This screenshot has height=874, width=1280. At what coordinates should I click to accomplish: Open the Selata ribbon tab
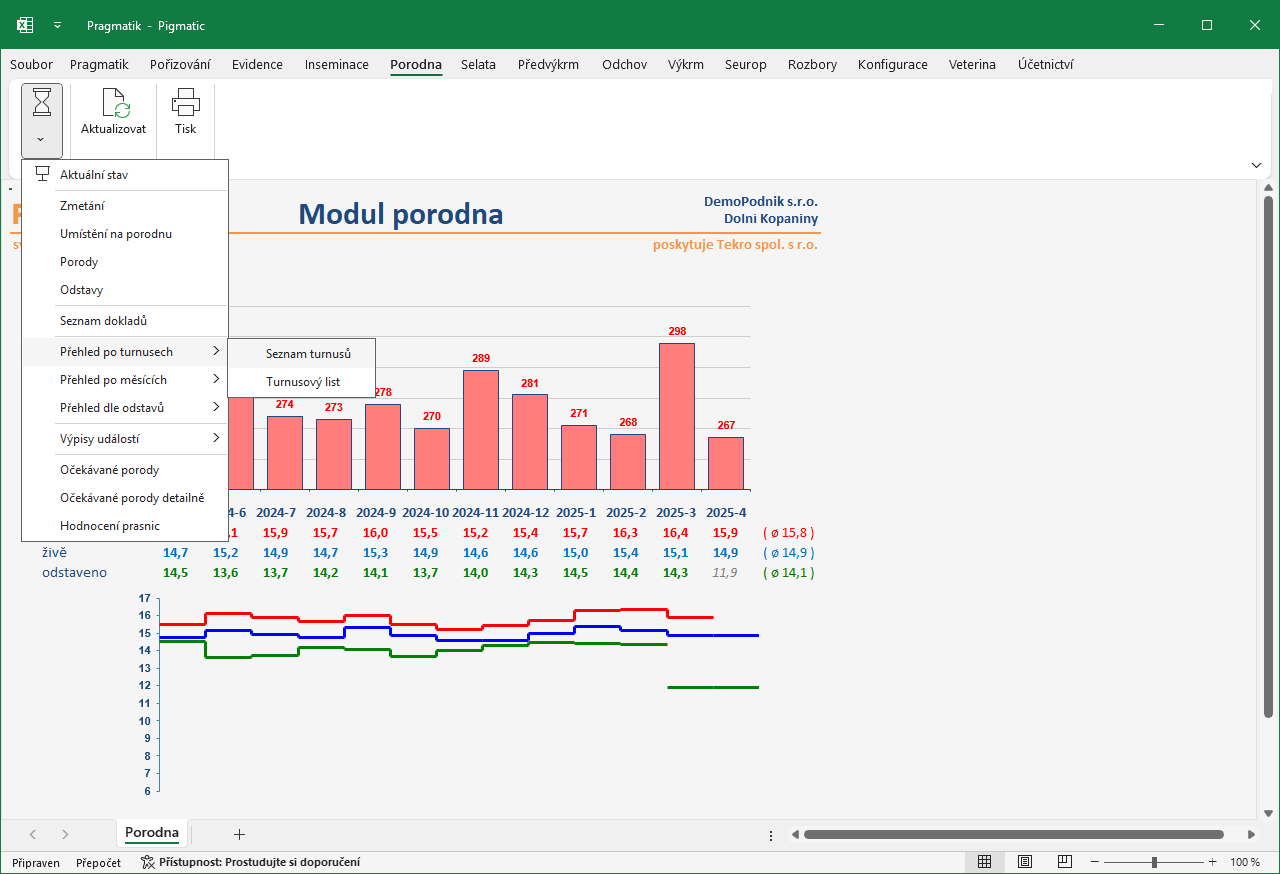478,64
